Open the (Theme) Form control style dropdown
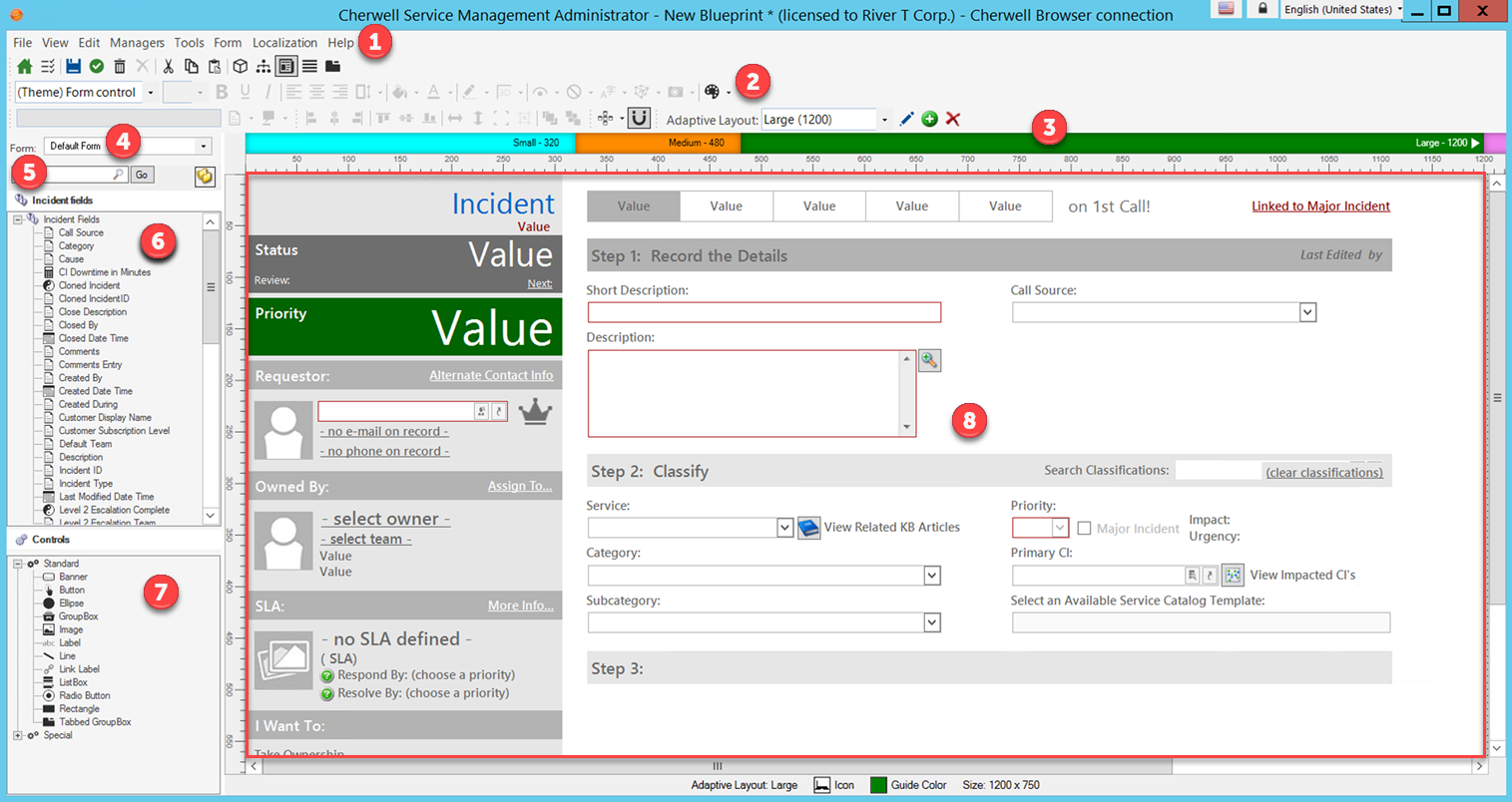Viewport: 1512px width, 802px height. (x=151, y=93)
